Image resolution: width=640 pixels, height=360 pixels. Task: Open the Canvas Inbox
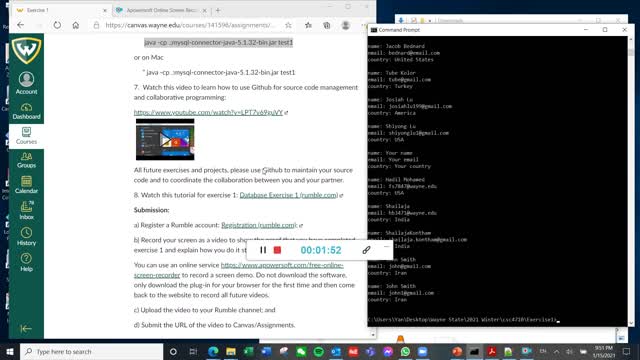[27, 210]
